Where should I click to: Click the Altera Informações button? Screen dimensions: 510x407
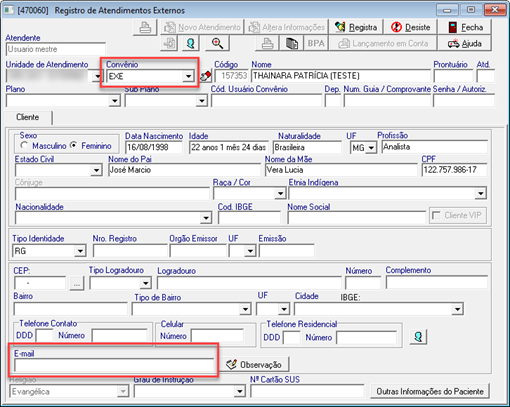[x=286, y=27]
